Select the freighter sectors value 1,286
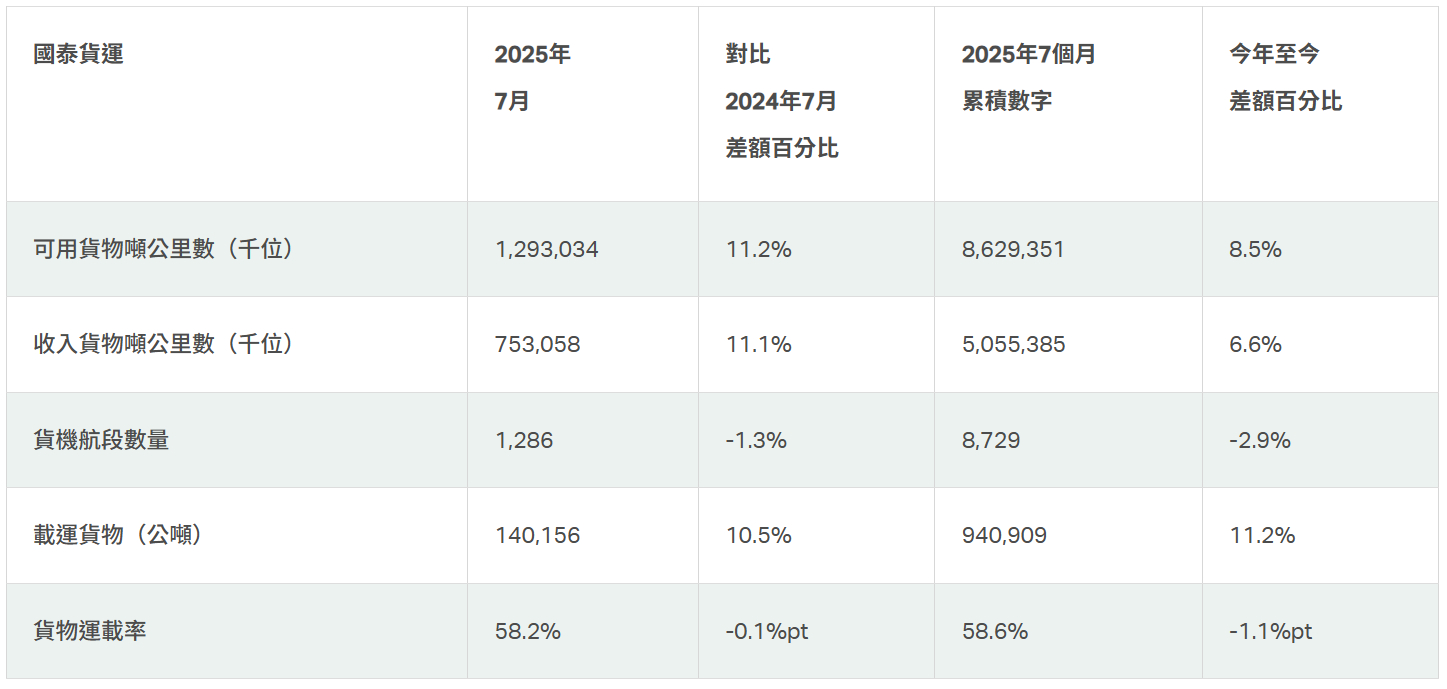This screenshot has height=689, width=1447. [x=524, y=440]
